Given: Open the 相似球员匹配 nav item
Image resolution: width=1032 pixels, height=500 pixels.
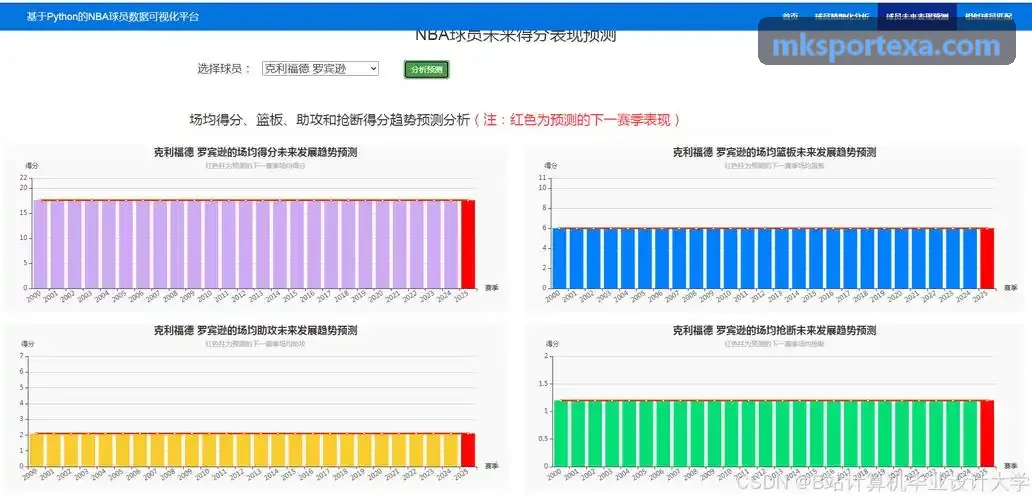Looking at the screenshot, I should (x=989, y=16).
